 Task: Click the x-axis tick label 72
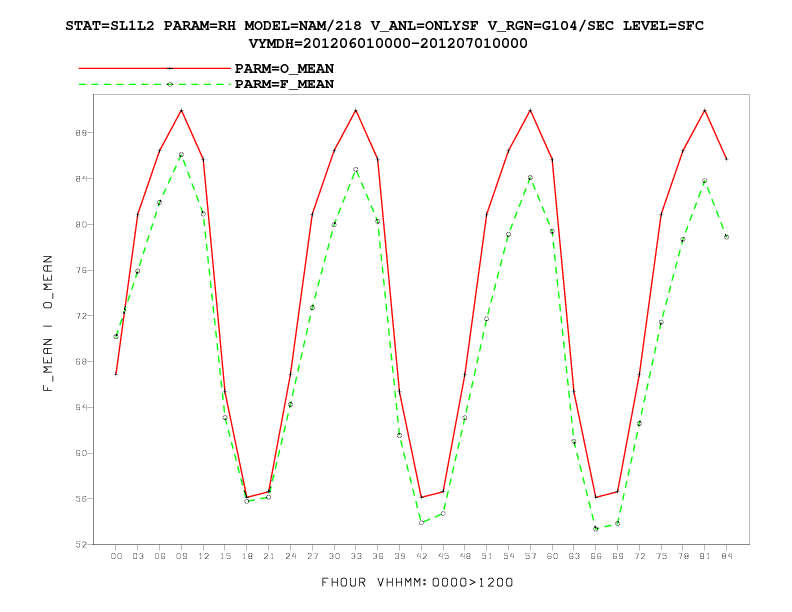point(639,556)
